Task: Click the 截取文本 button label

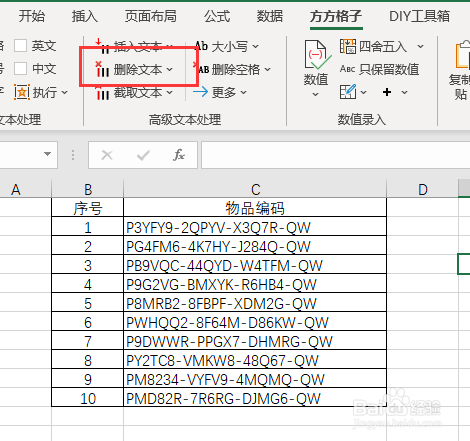Action: [x=138, y=92]
